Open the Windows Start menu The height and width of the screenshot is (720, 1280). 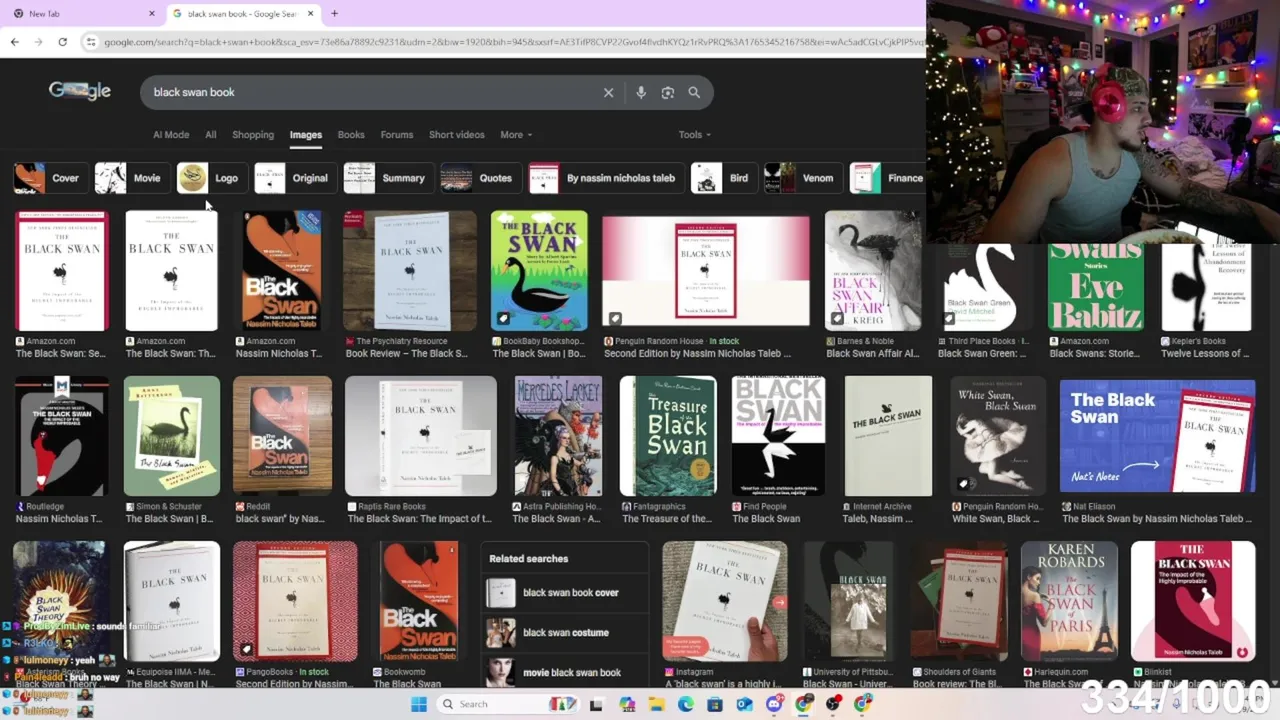419,704
